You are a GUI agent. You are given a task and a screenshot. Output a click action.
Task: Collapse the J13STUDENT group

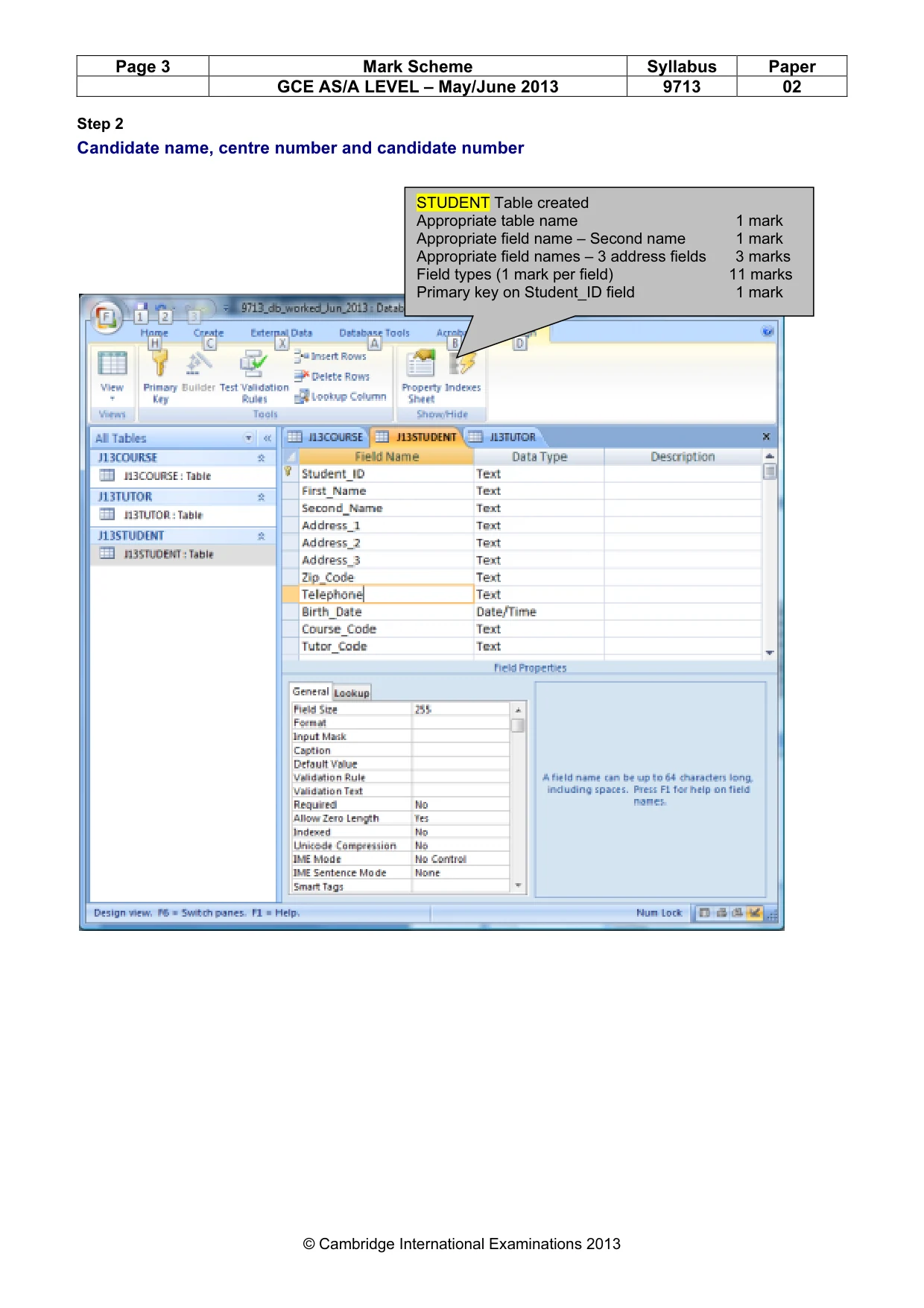click(261, 536)
